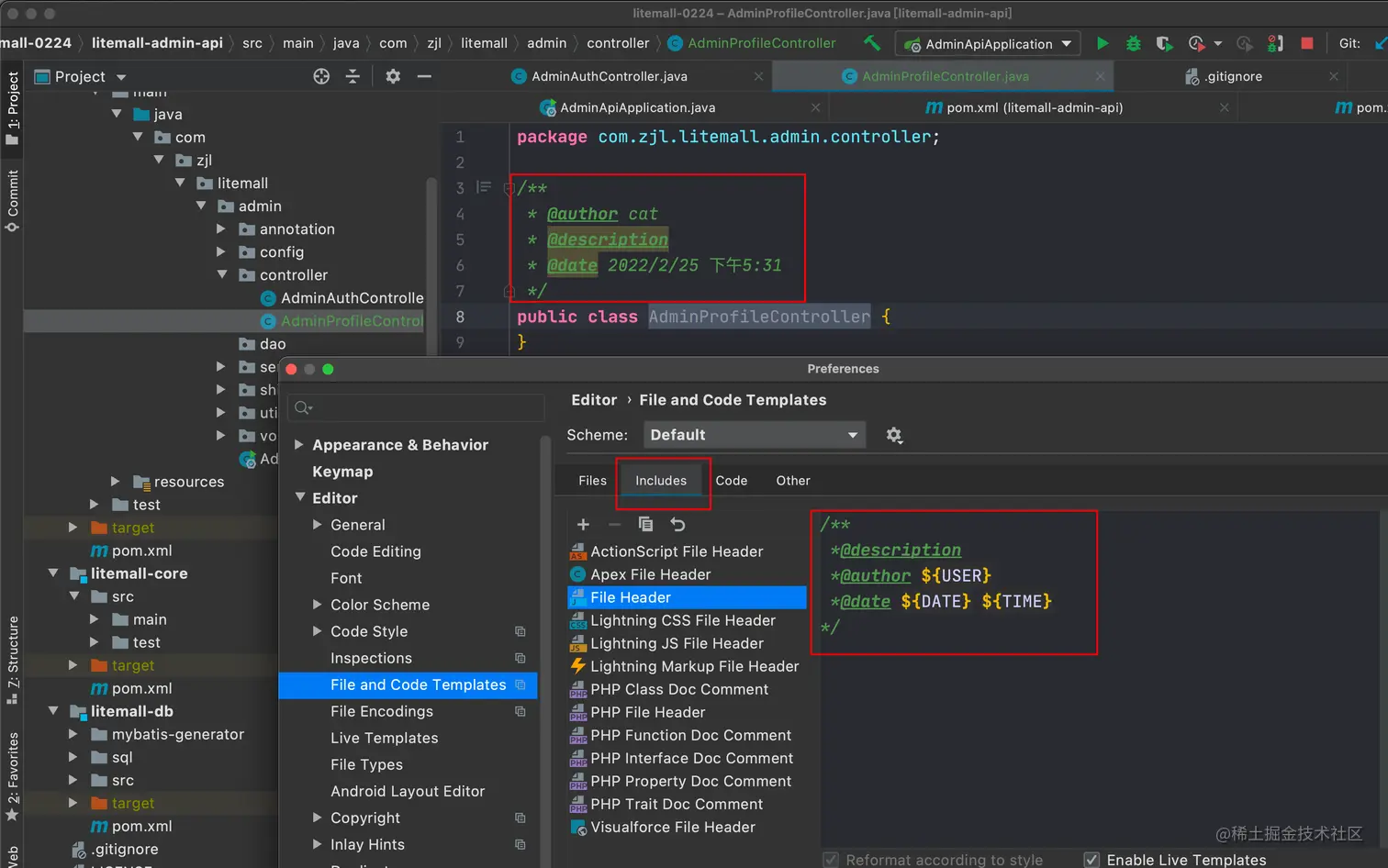Screen dimensions: 1388x868
Task: Open AdminApiApplication.java editor tab
Action: click(638, 107)
